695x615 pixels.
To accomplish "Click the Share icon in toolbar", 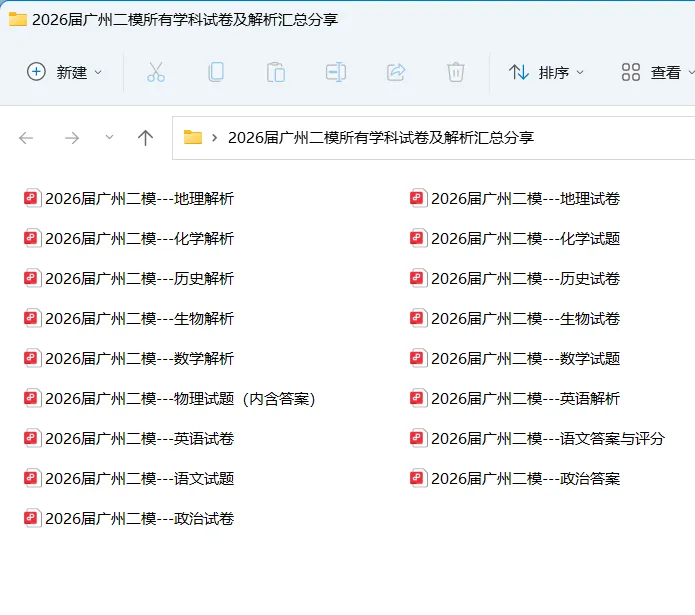I will 396,72.
